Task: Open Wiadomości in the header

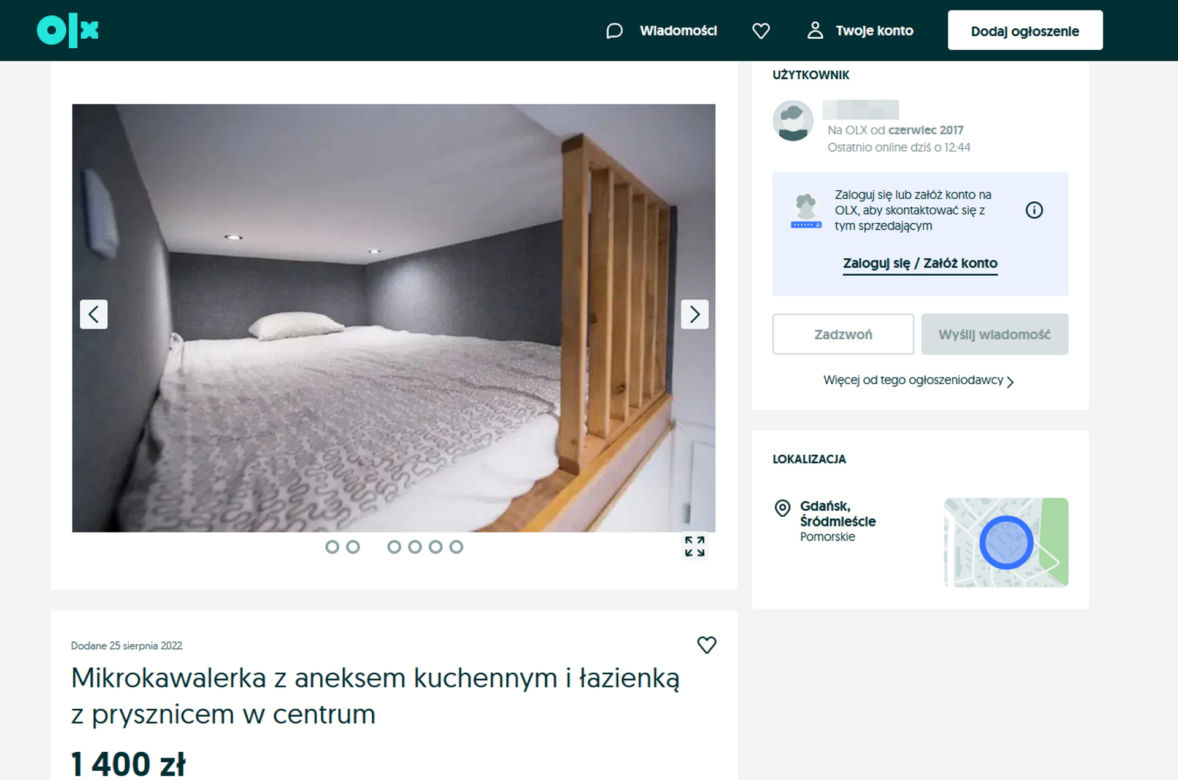Action: (x=678, y=31)
